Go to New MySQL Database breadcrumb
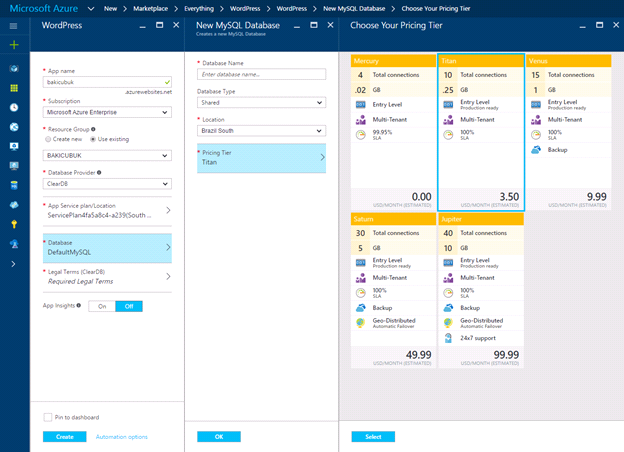This screenshot has height=452, width=624. pyautogui.click(x=354, y=9)
